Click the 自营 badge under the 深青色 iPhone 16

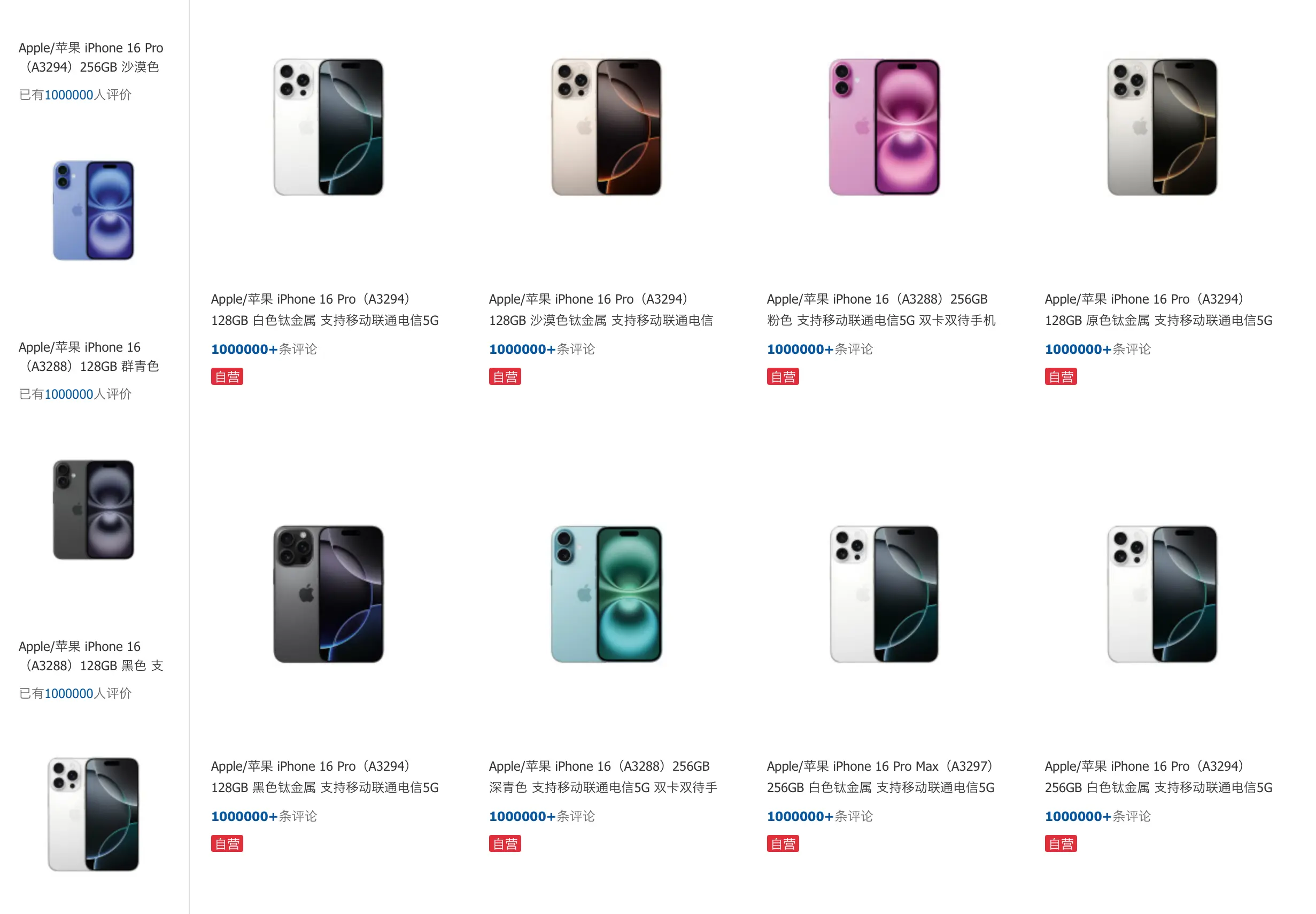[505, 843]
